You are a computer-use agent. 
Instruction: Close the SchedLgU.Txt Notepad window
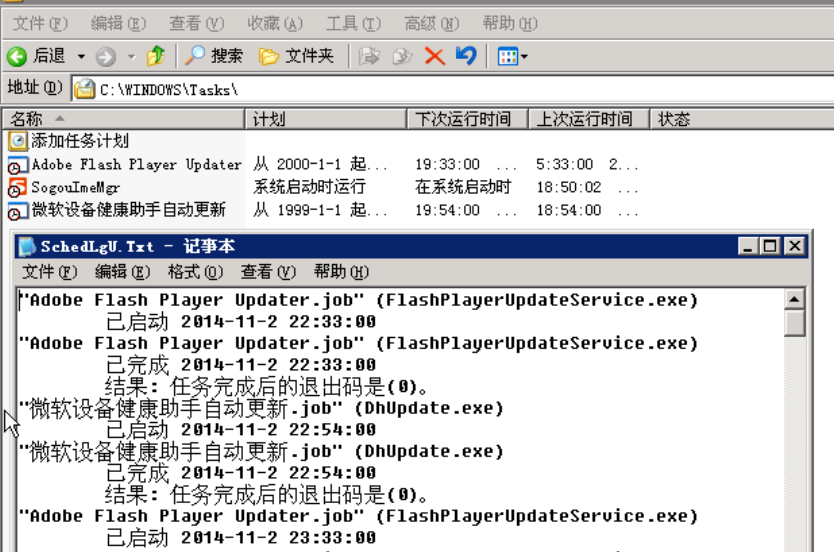795,246
